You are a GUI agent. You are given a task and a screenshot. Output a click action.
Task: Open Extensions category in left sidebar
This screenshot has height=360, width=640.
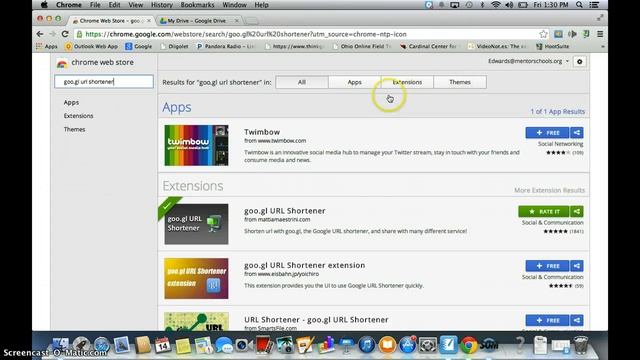(x=78, y=116)
